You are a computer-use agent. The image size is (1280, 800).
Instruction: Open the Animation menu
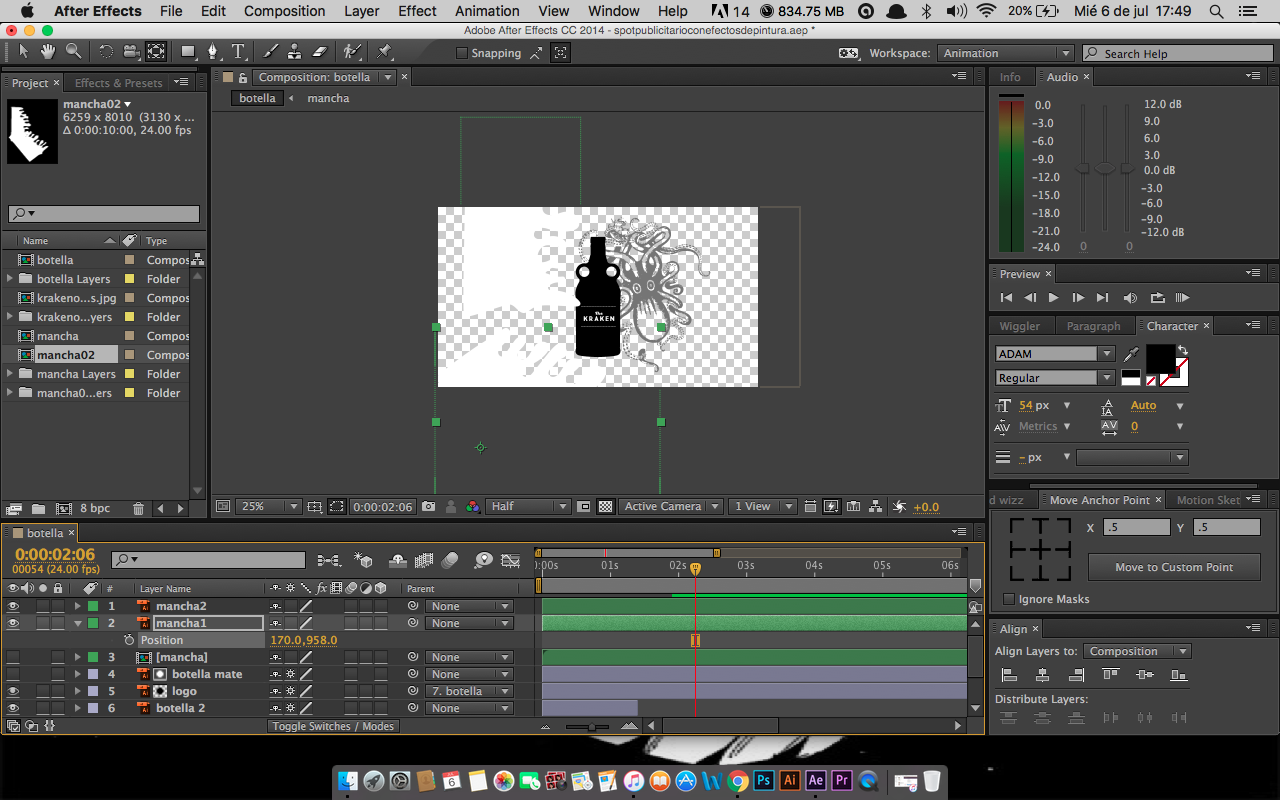coord(487,11)
